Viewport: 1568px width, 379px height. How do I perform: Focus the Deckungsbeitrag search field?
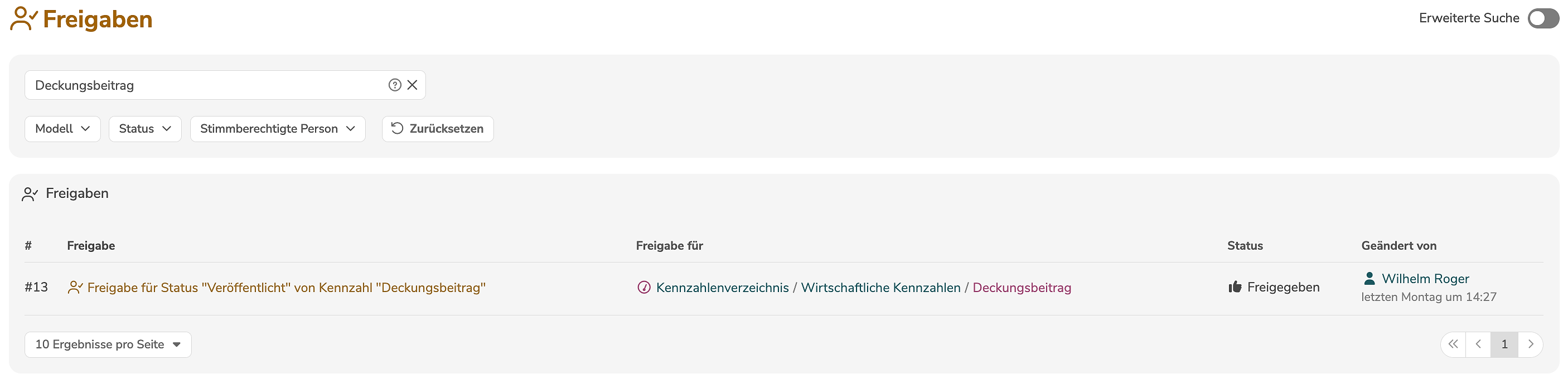tap(207, 85)
